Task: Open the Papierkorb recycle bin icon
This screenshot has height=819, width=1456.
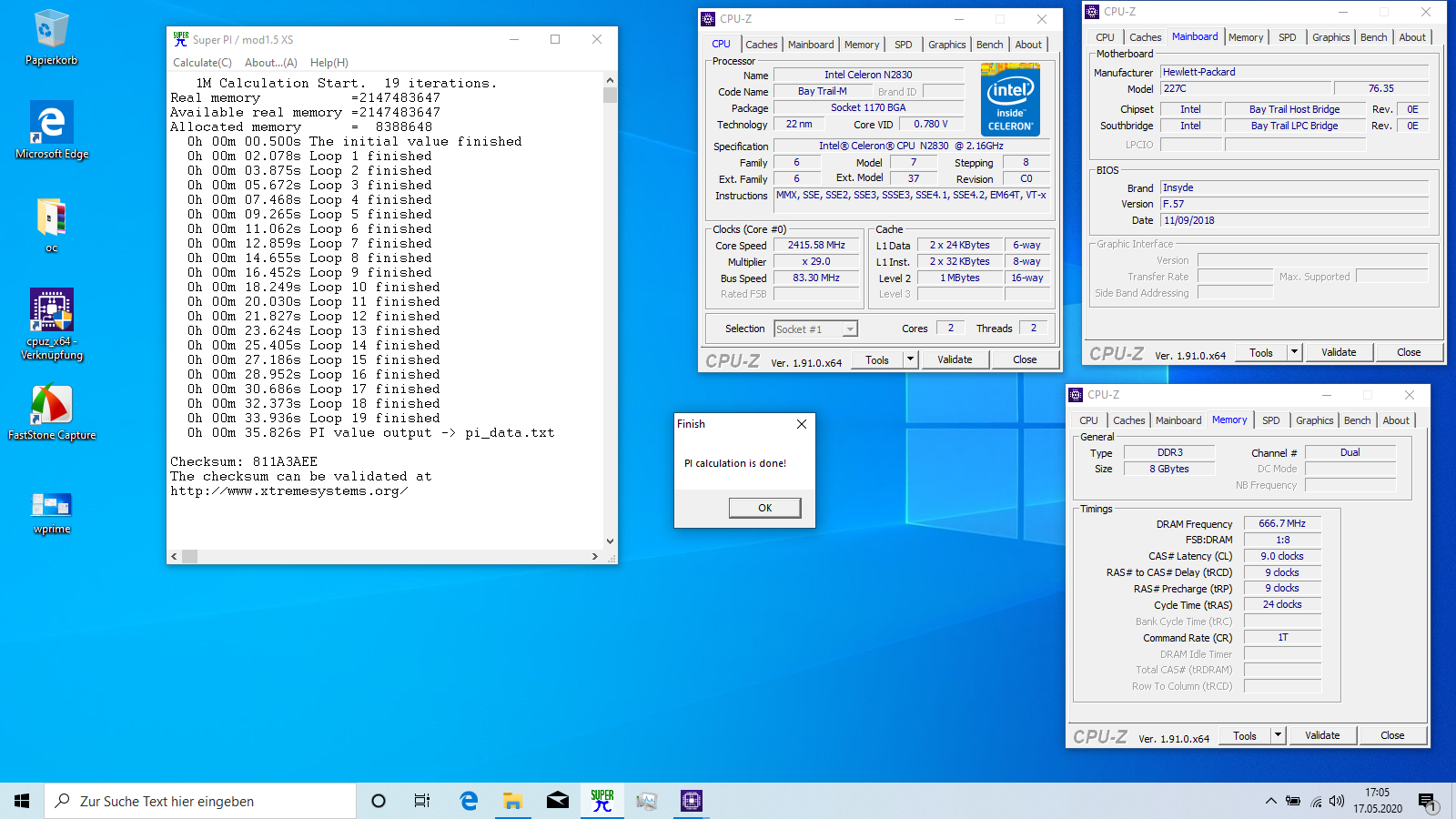Action: tap(51, 37)
